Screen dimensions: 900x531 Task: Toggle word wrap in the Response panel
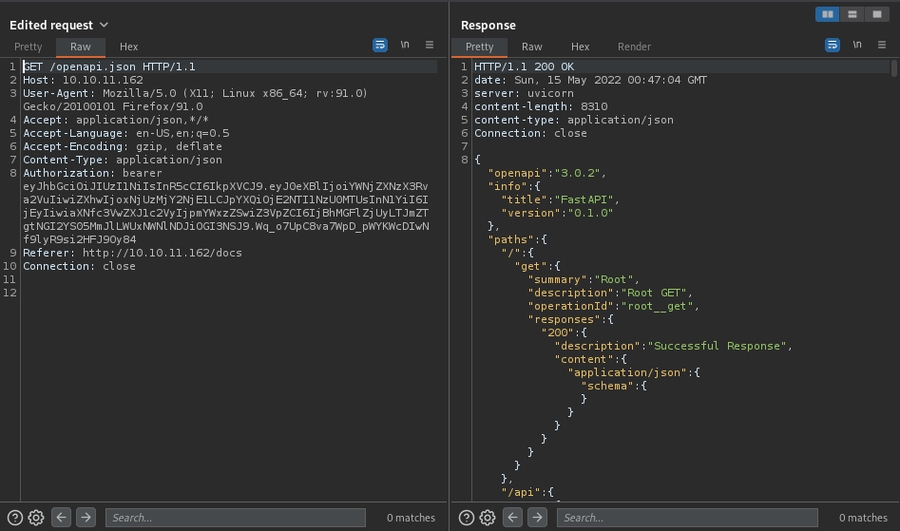tap(832, 46)
